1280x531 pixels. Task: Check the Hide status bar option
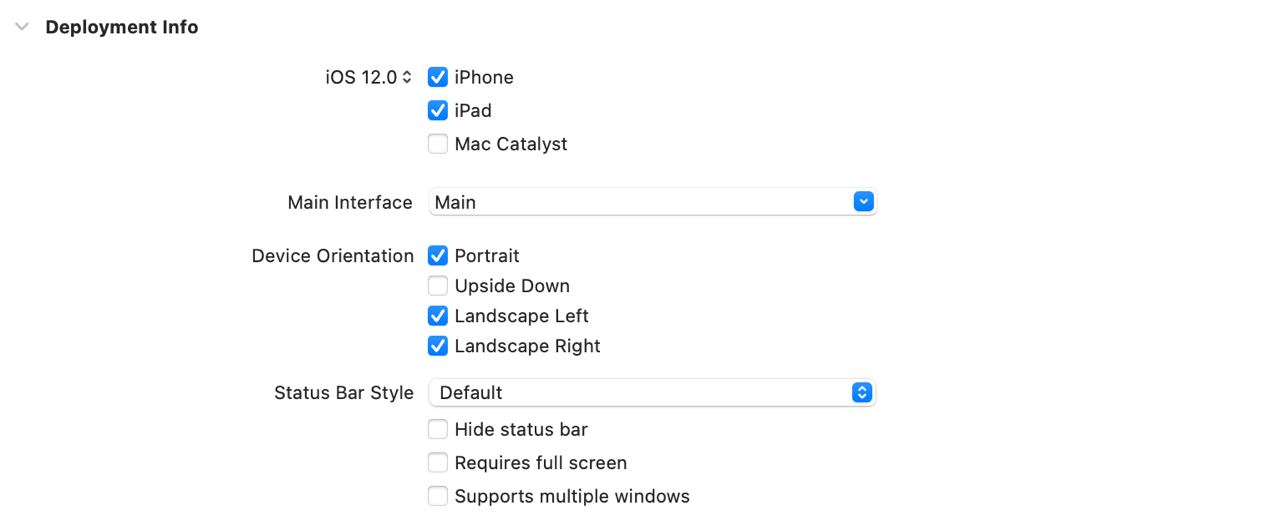coord(438,430)
